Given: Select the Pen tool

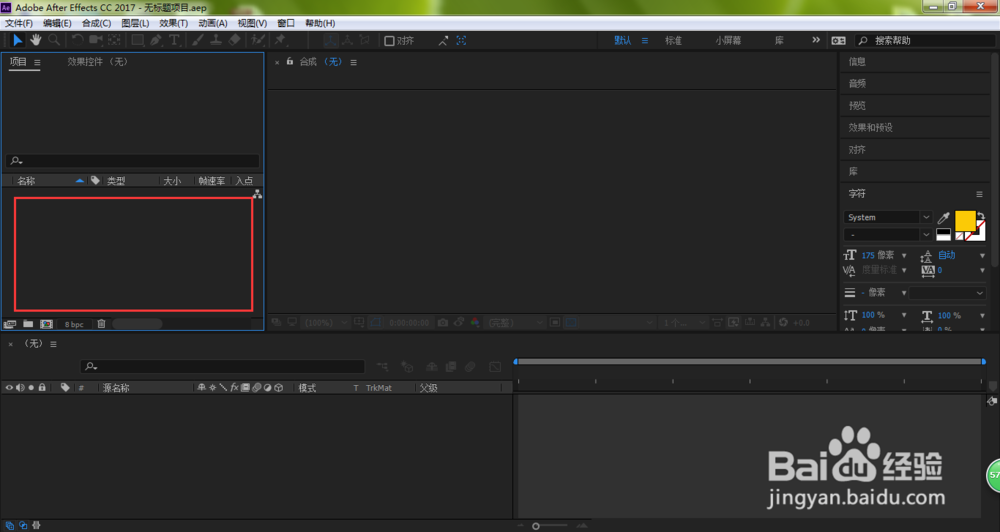Looking at the screenshot, I should [156, 40].
